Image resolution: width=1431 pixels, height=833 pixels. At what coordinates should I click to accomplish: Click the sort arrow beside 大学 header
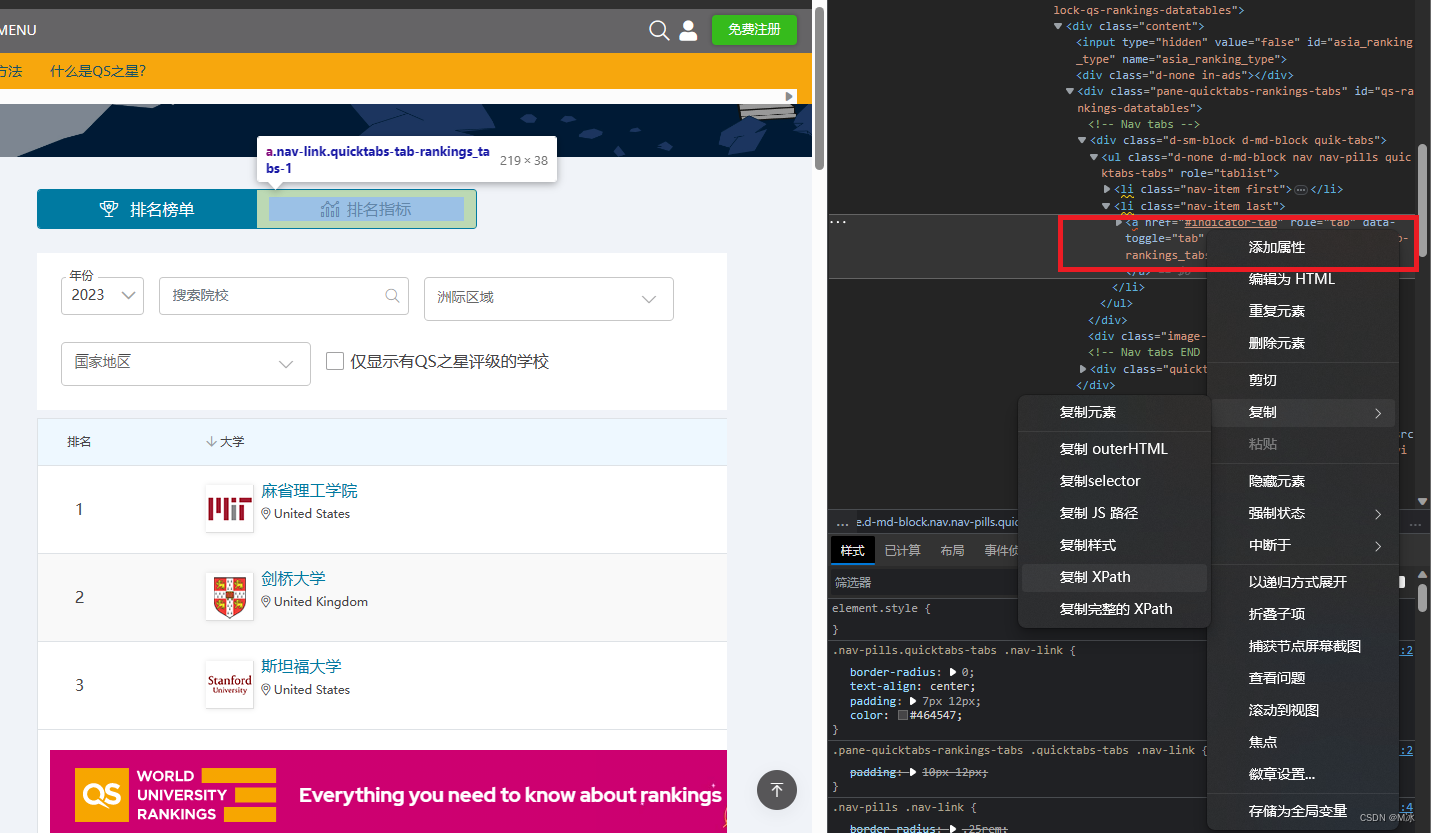(211, 441)
